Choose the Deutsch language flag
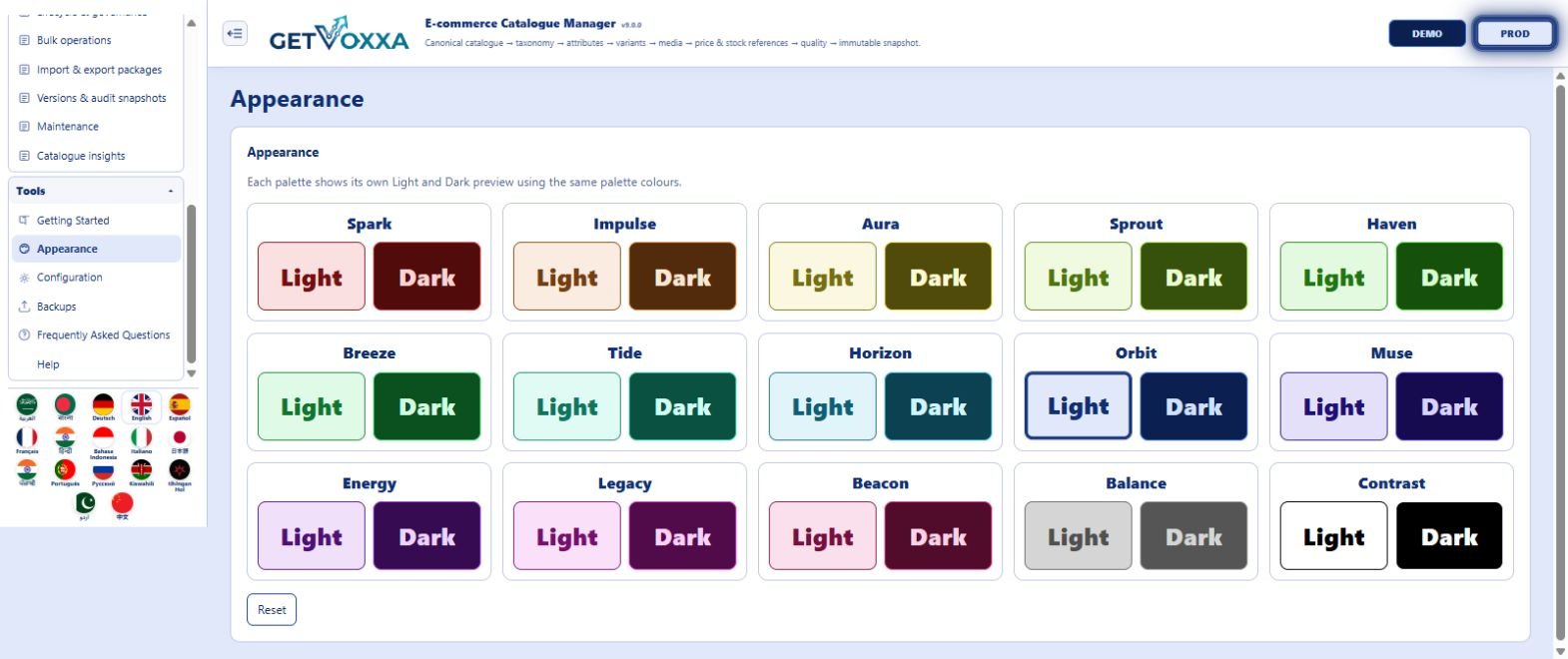Viewport: 1568px width, 659px height. pos(103,405)
